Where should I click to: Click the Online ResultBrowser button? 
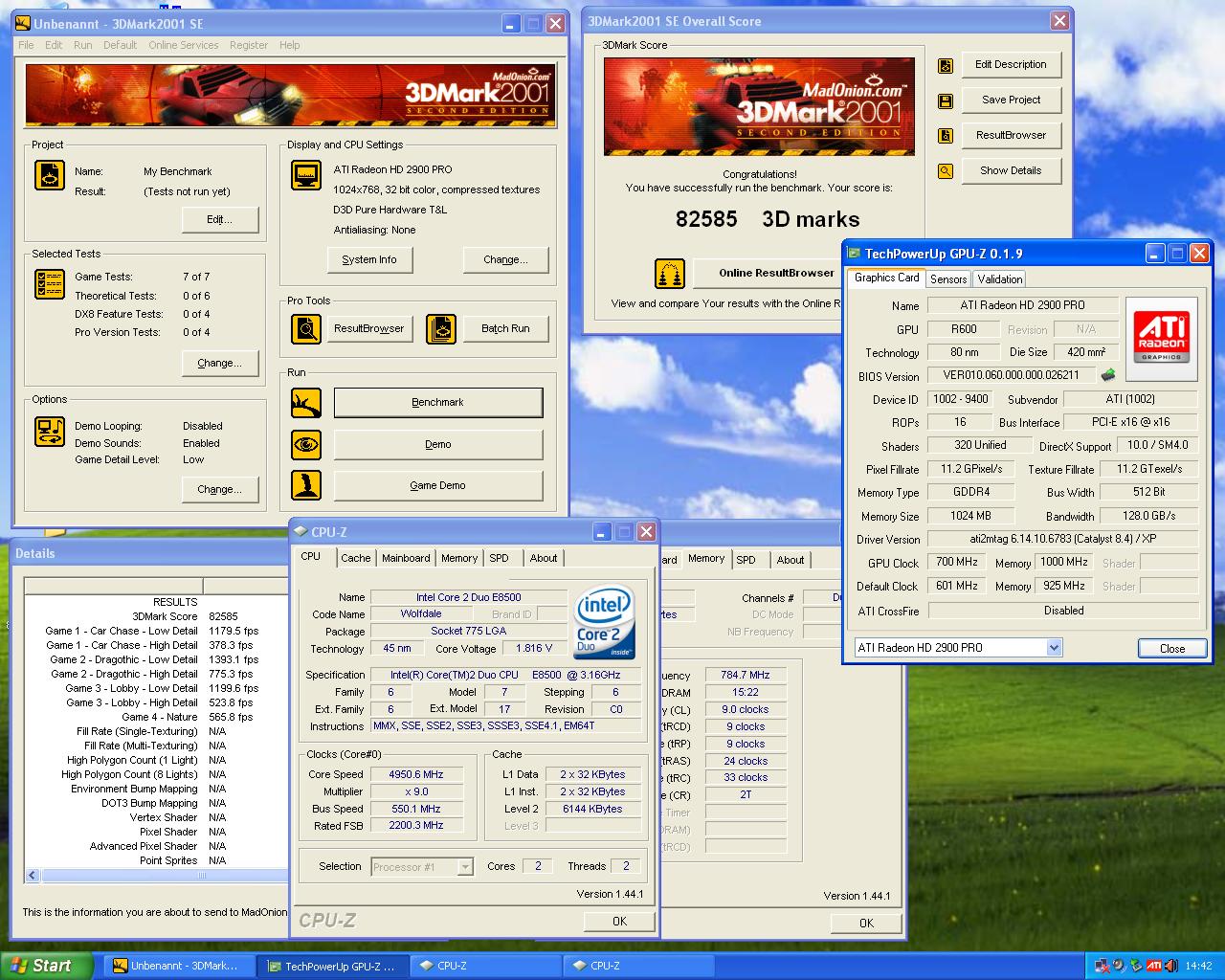click(767, 273)
